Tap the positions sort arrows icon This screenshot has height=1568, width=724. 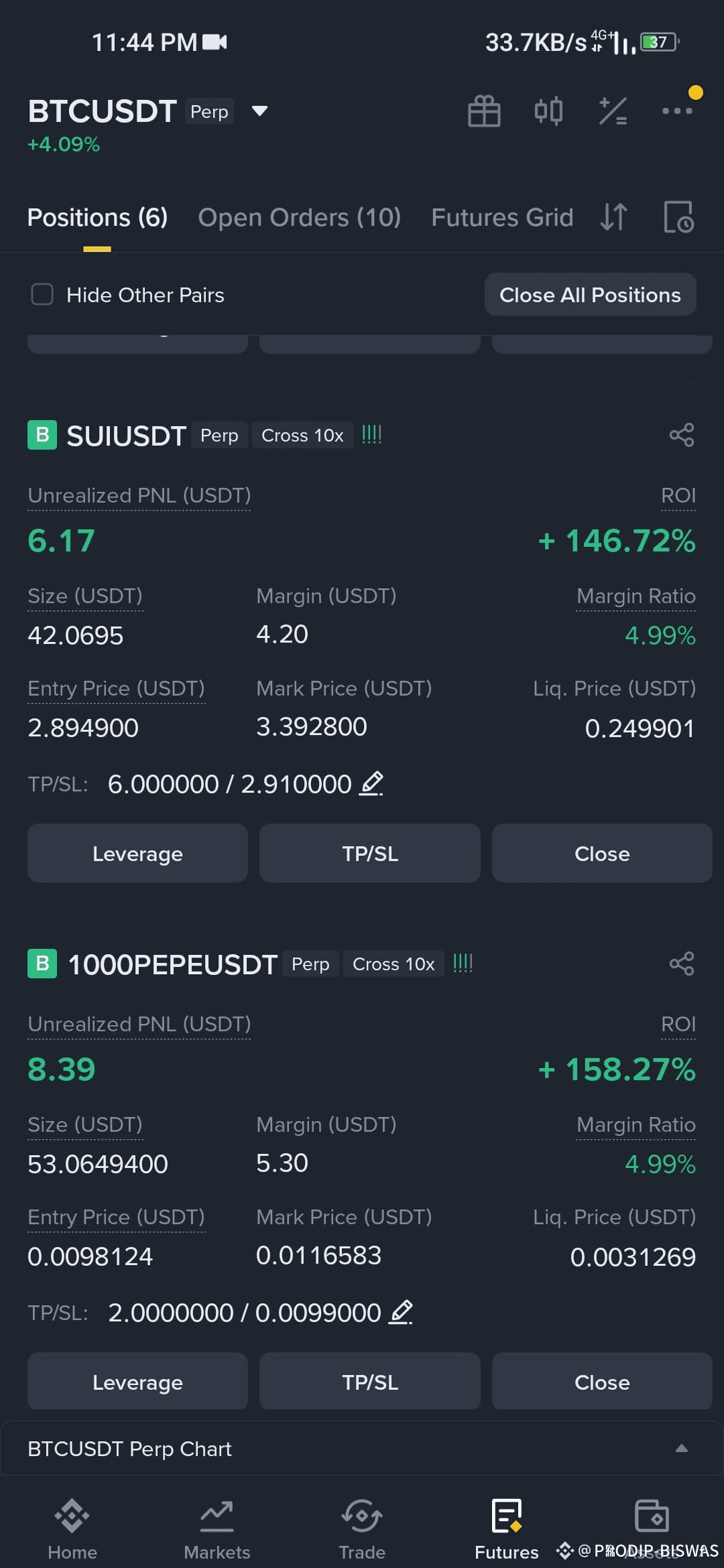pyautogui.click(x=613, y=217)
